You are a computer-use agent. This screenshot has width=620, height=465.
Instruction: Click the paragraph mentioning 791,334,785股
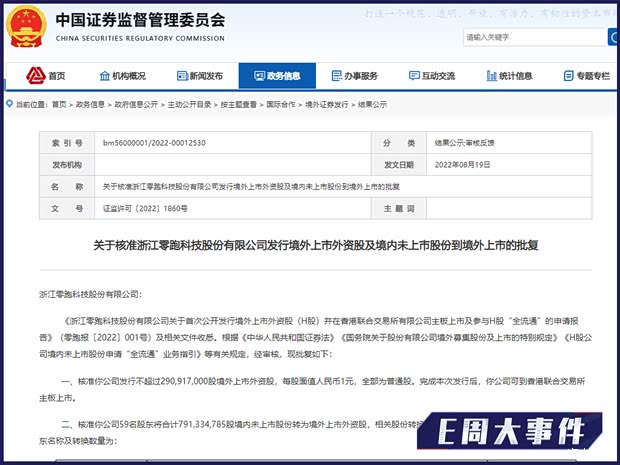[x=229, y=432]
